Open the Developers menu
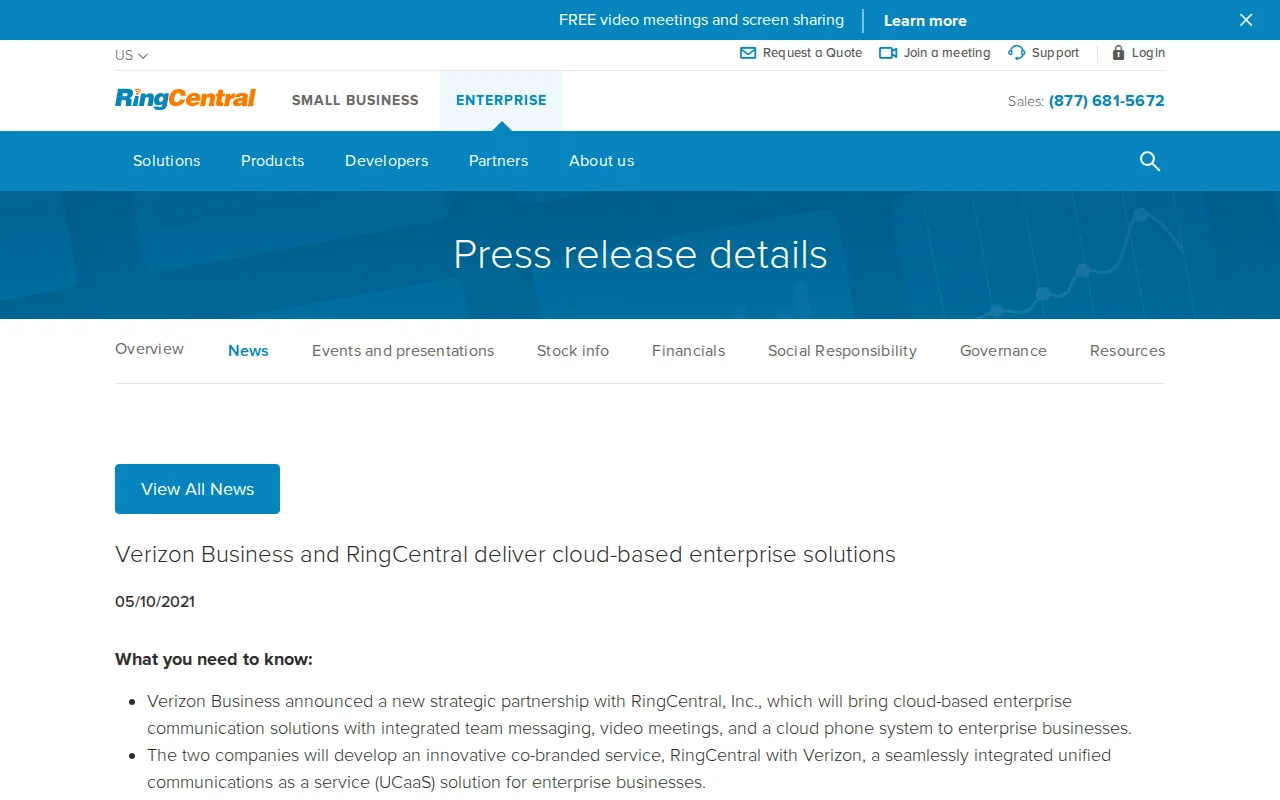The height and width of the screenshot is (800, 1280). pos(387,161)
